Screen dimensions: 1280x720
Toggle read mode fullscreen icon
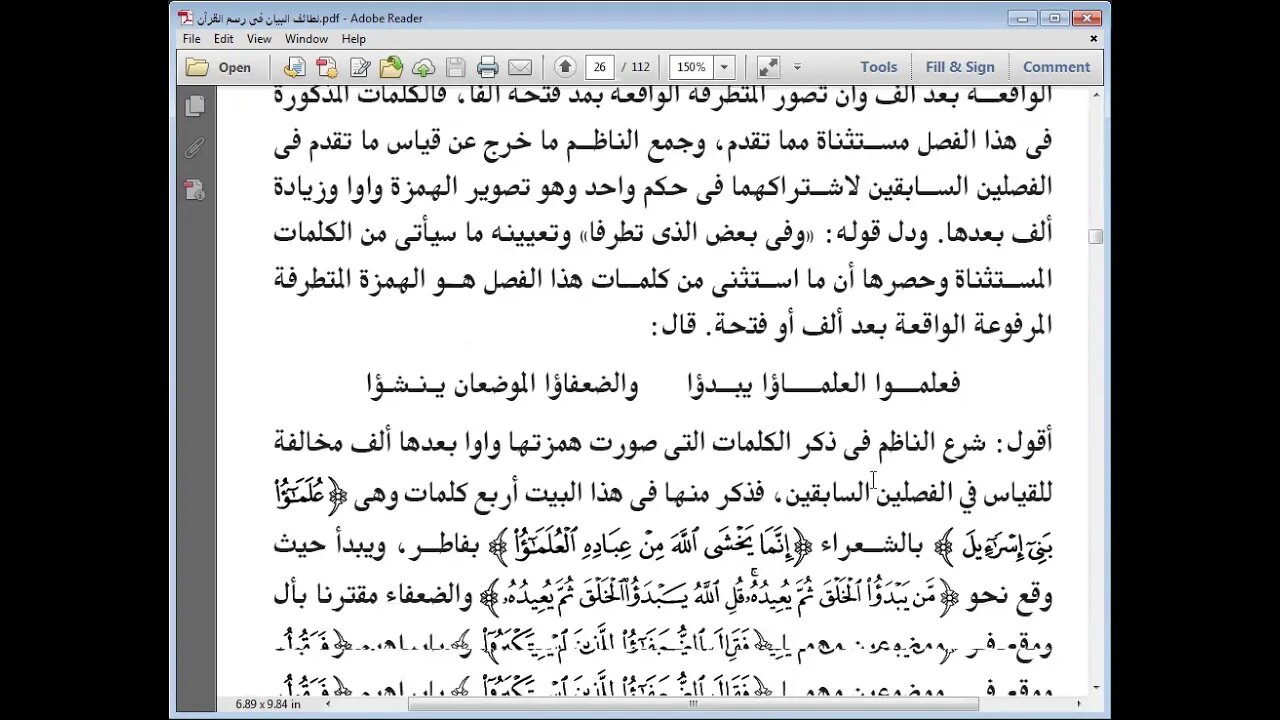(x=768, y=67)
